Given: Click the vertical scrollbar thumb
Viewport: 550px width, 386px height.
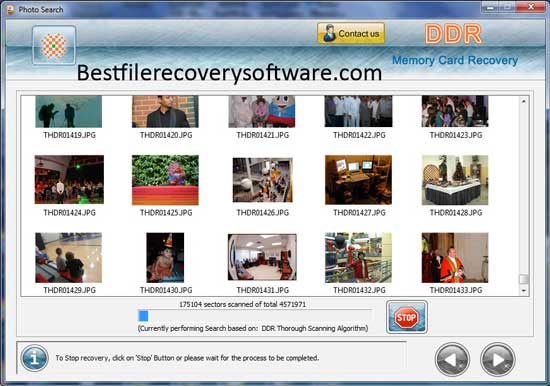Looking at the screenshot, I should pos(523,279).
